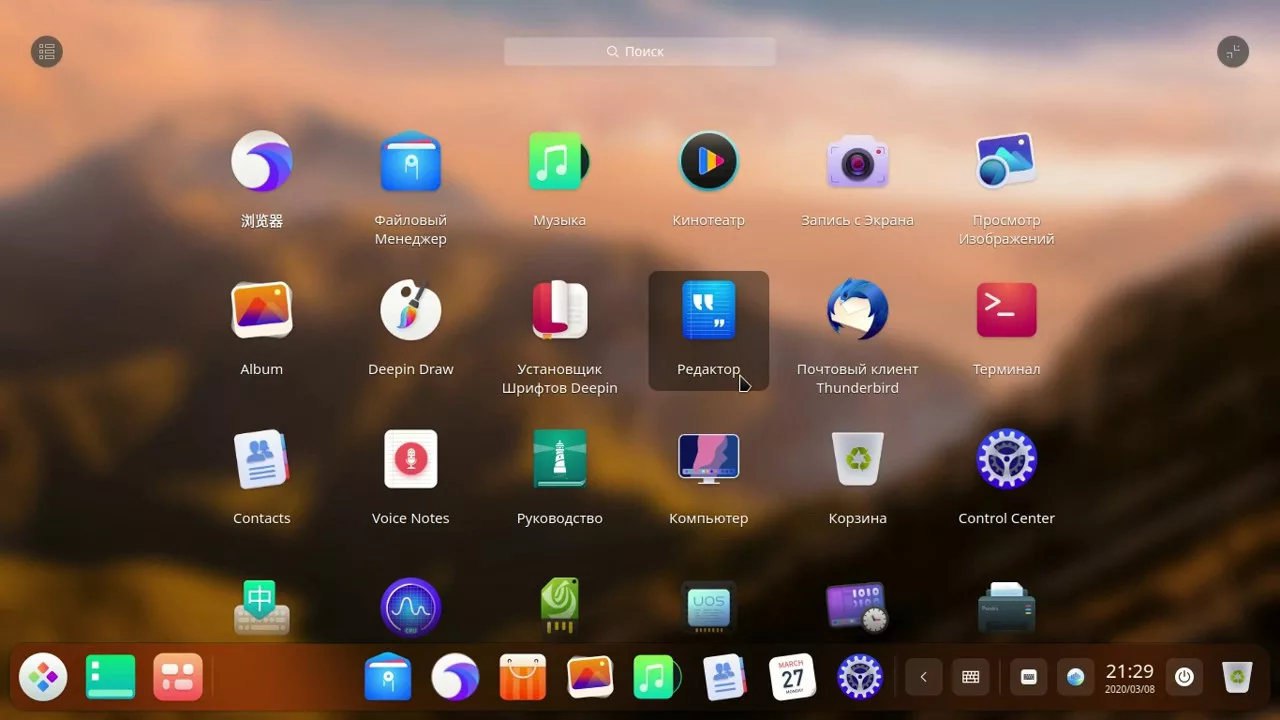
Task: Open multitasking view from the dock
Action: tap(178, 677)
